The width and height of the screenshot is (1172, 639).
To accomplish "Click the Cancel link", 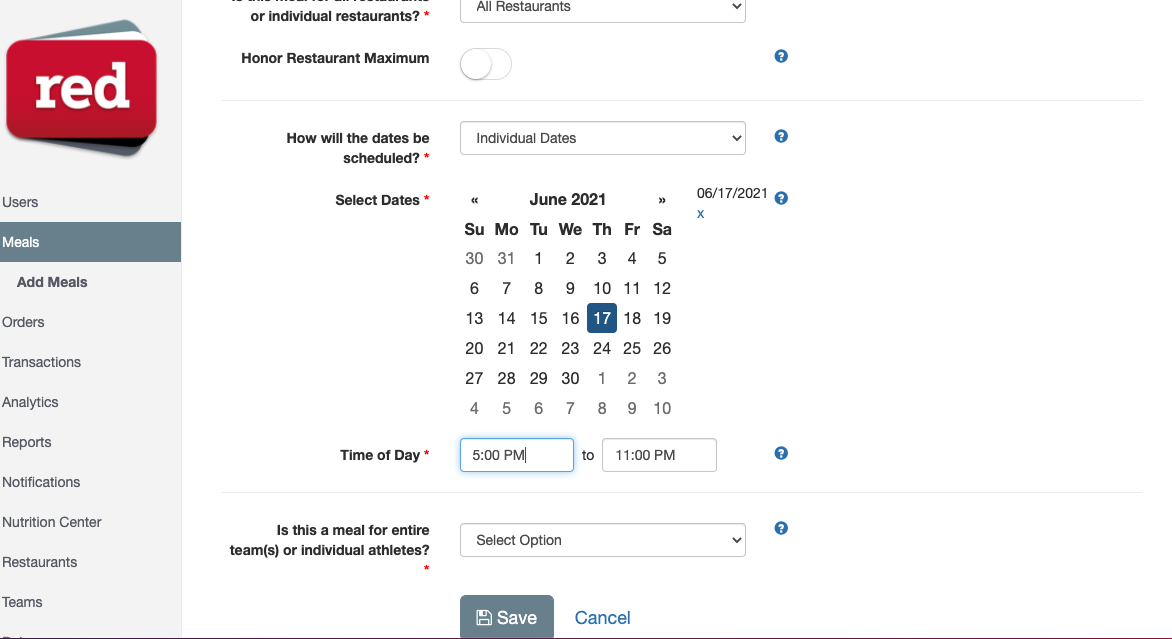I will point(602,617).
